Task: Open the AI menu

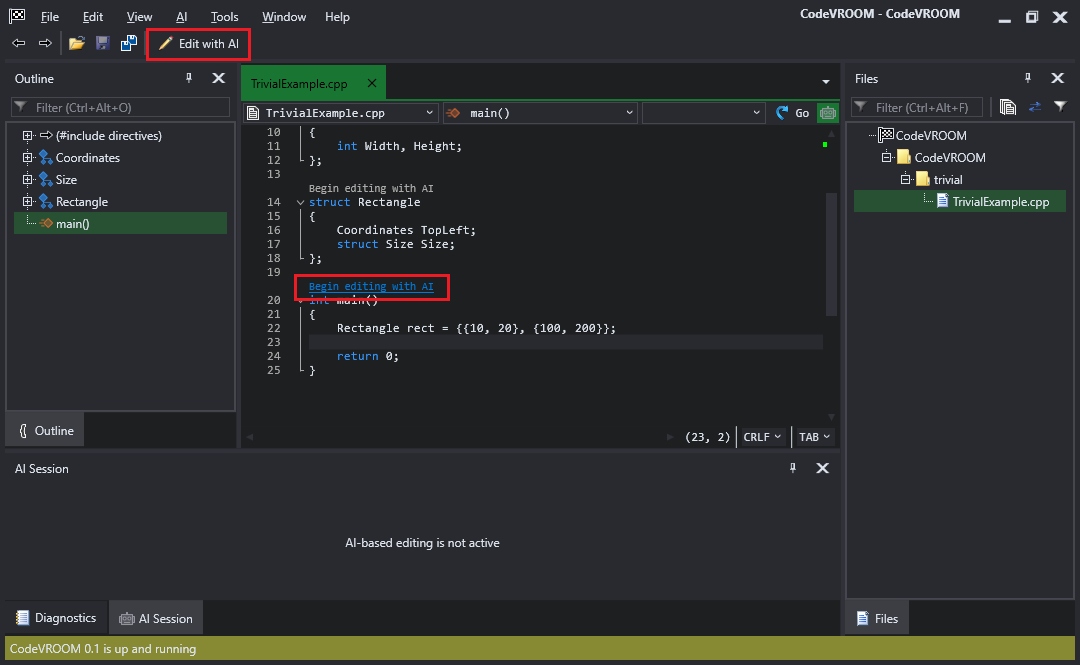Action: (x=181, y=17)
